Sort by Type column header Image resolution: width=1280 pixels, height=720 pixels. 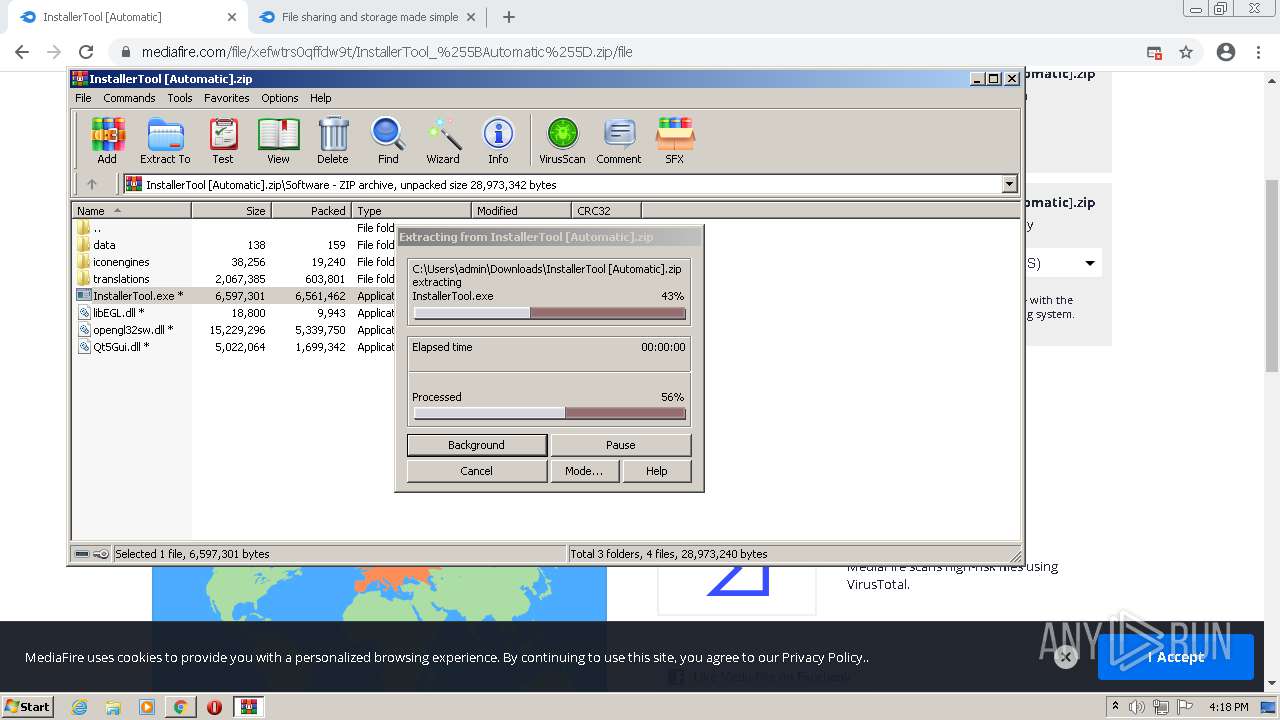(x=411, y=211)
